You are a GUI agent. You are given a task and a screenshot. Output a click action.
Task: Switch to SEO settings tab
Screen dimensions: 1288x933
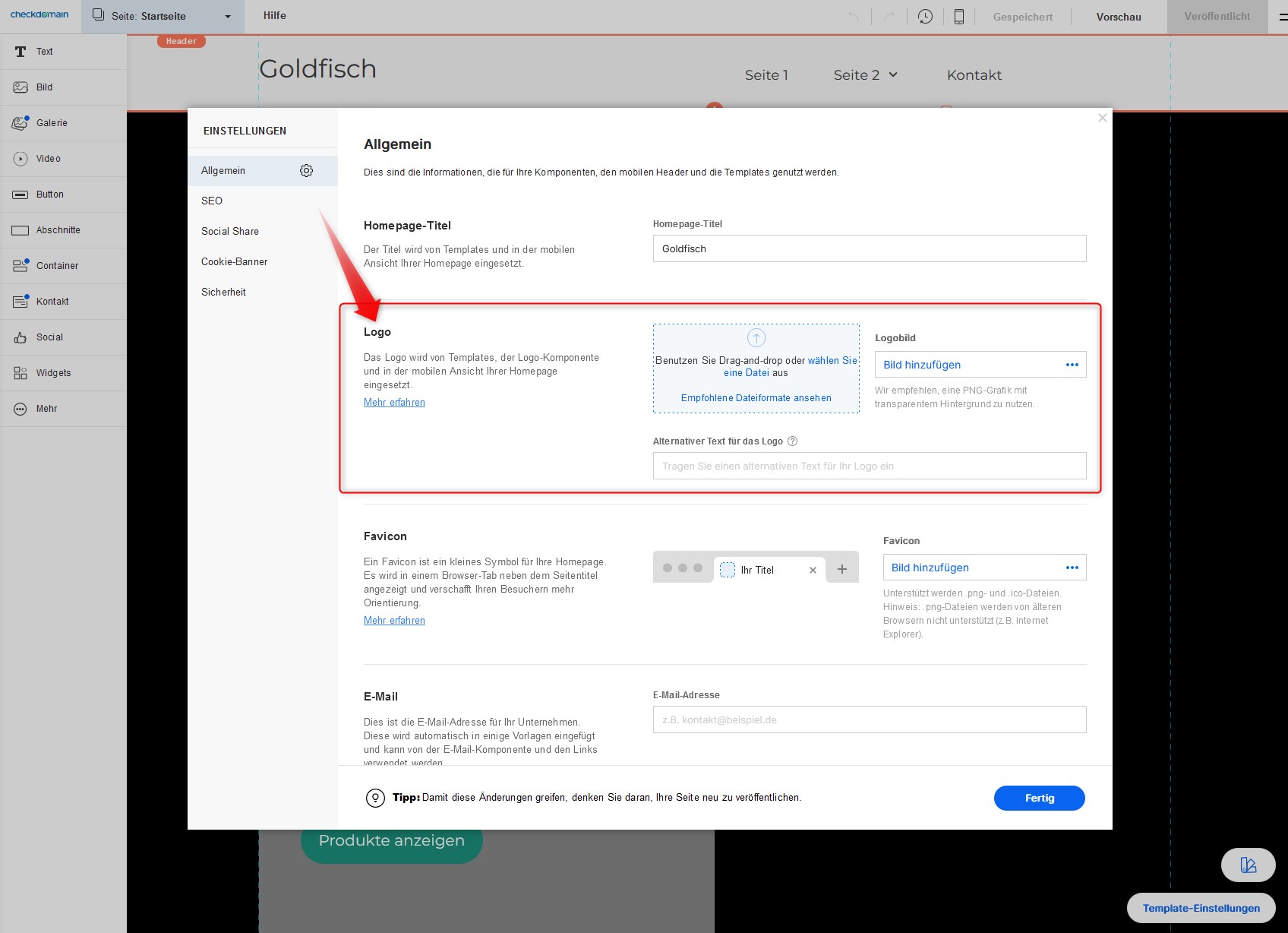tap(212, 201)
